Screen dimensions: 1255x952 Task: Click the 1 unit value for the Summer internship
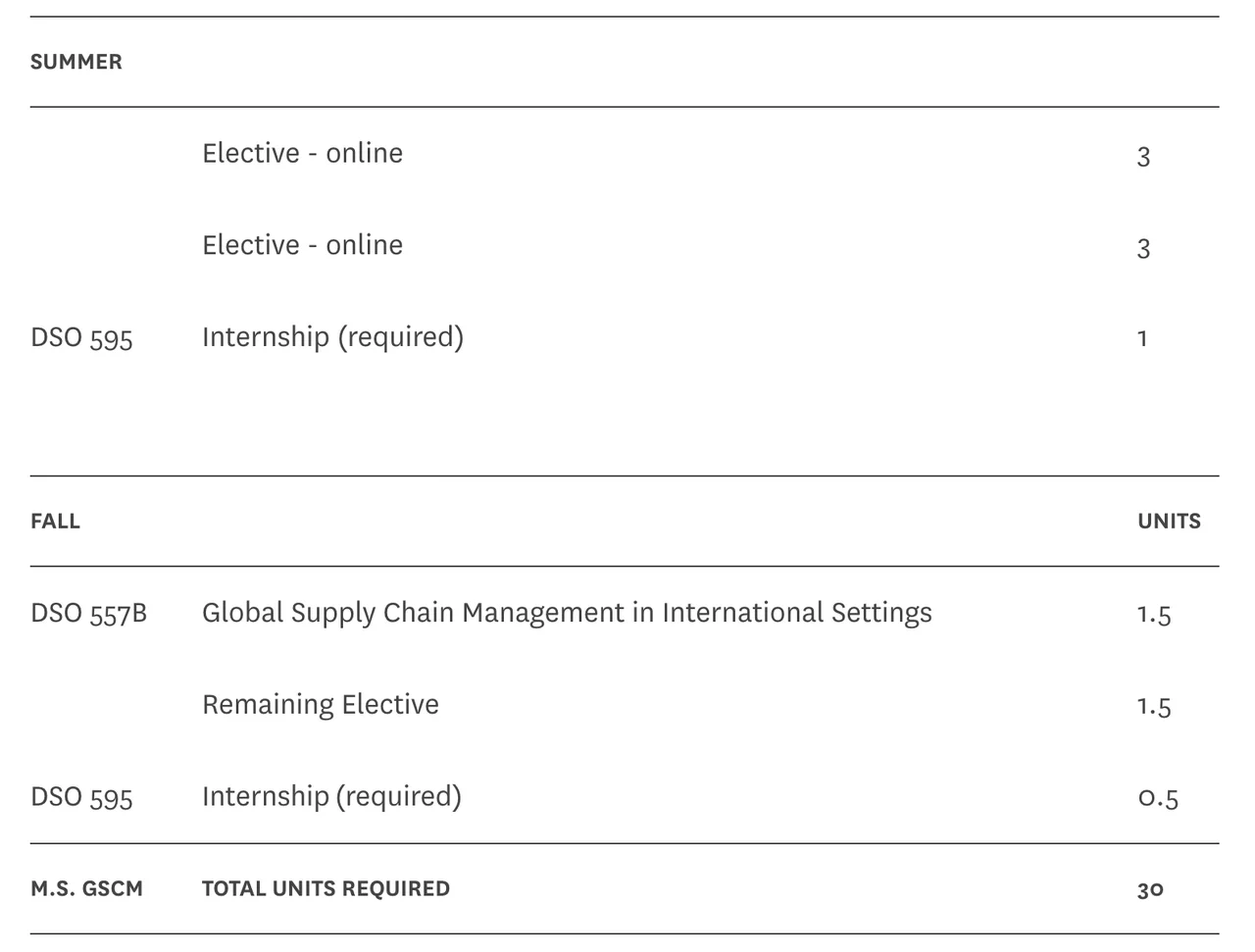pyautogui.click(x=1142, y=339)
